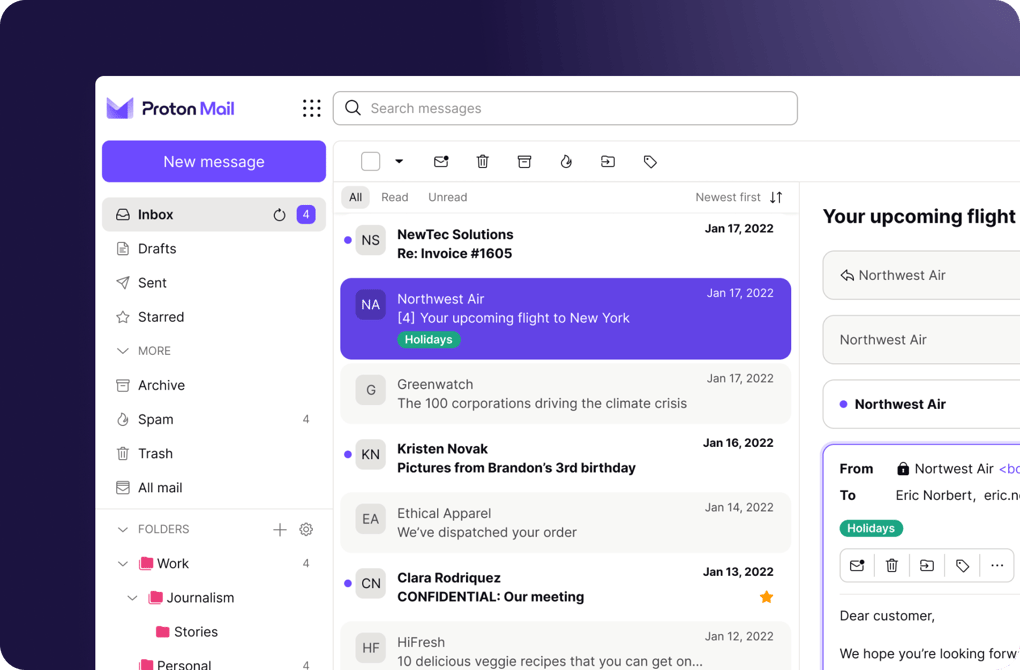
Task: Collapse the Work folder tree
Action: 123,564
